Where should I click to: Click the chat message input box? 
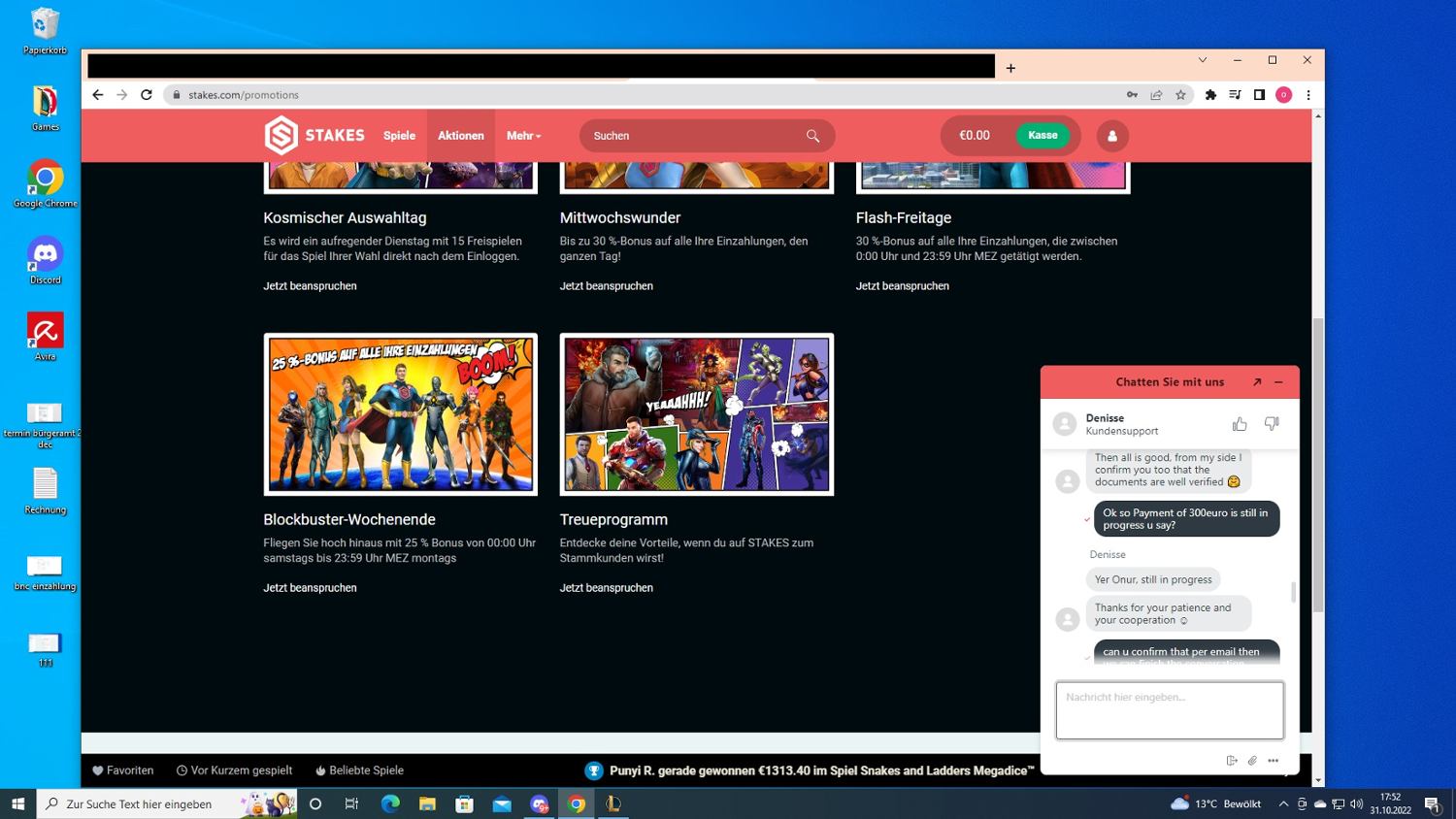point(1170,710)
